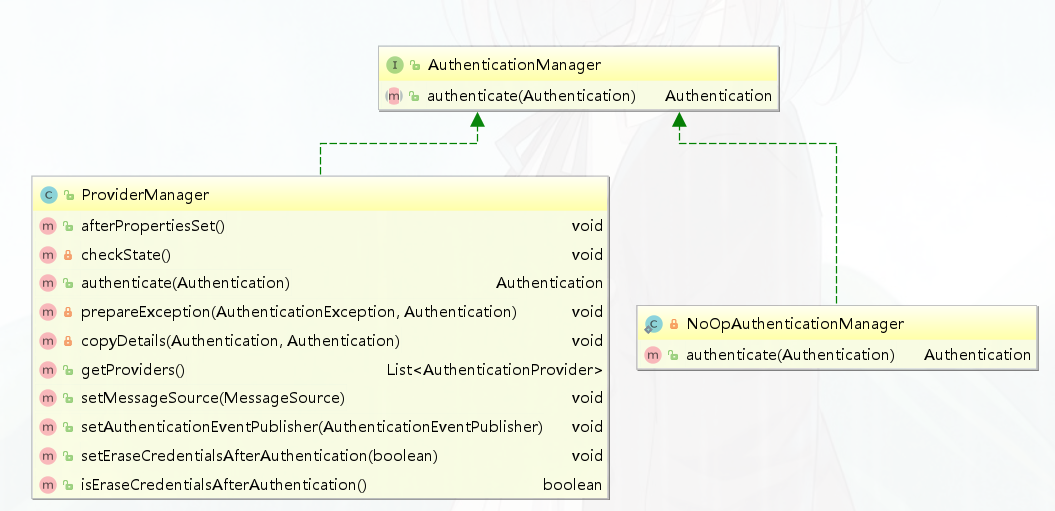This screenshot has width=1055, height=511.
Task: Click the lock icon next to copyDetails
Action: coord(68,341)
